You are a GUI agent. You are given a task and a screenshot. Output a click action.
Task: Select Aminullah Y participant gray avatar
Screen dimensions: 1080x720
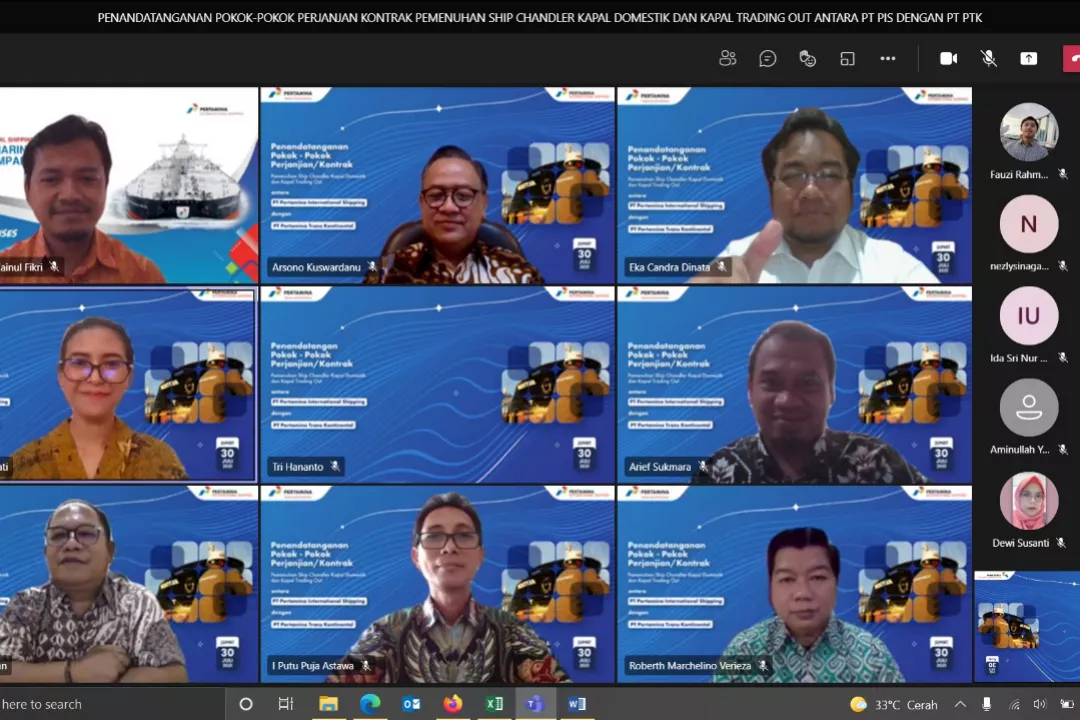point(1028,407)
